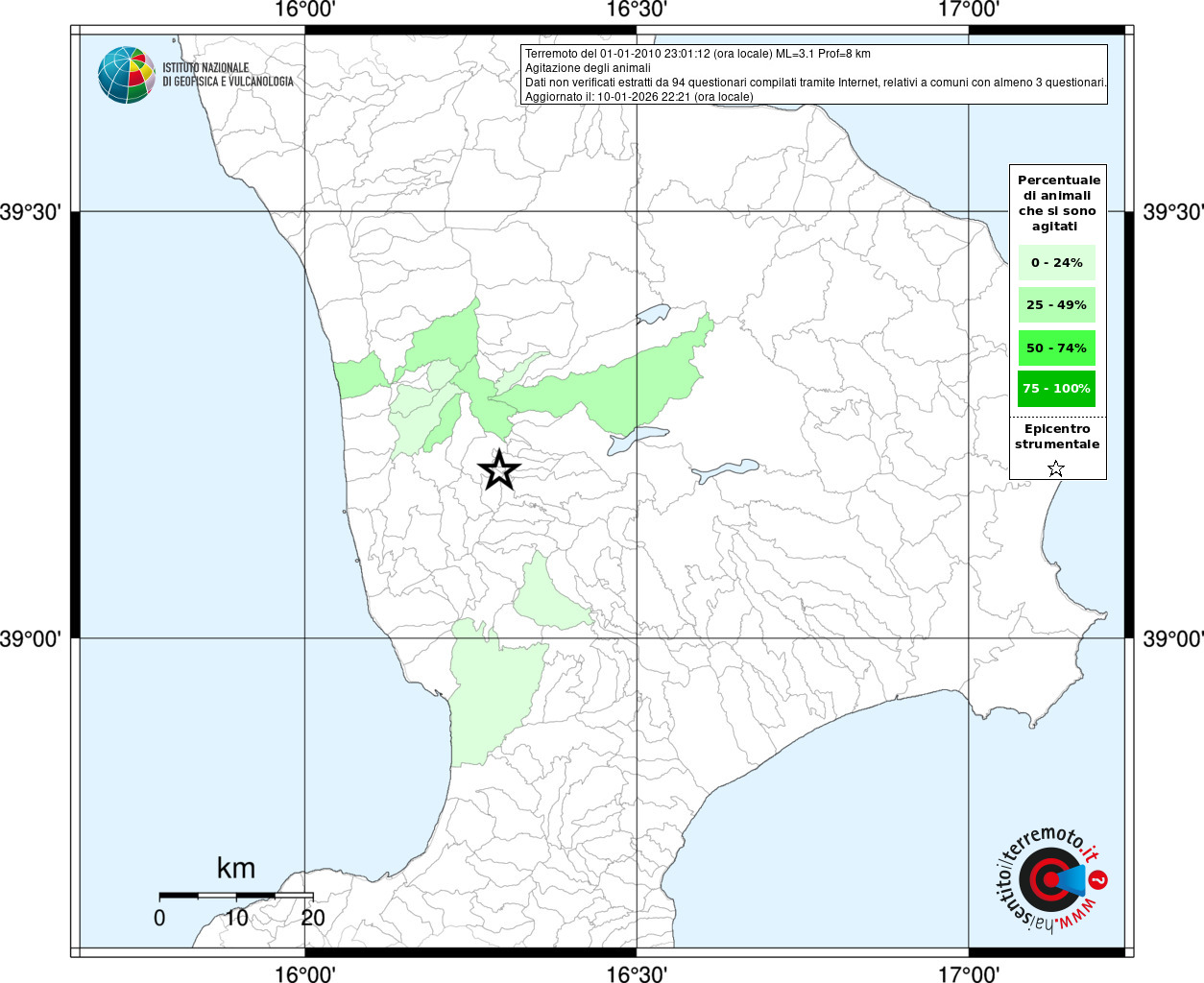Click the 'Aggiornato il: 10-01-2026' line
1204x983 pixels.
click(x=639, y=97)
